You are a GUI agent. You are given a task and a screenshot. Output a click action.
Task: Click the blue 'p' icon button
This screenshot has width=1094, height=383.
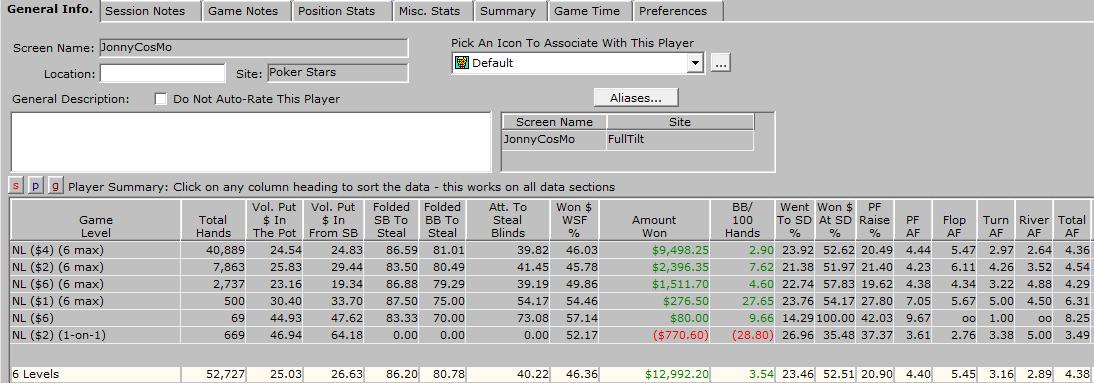tap(36, 186)
